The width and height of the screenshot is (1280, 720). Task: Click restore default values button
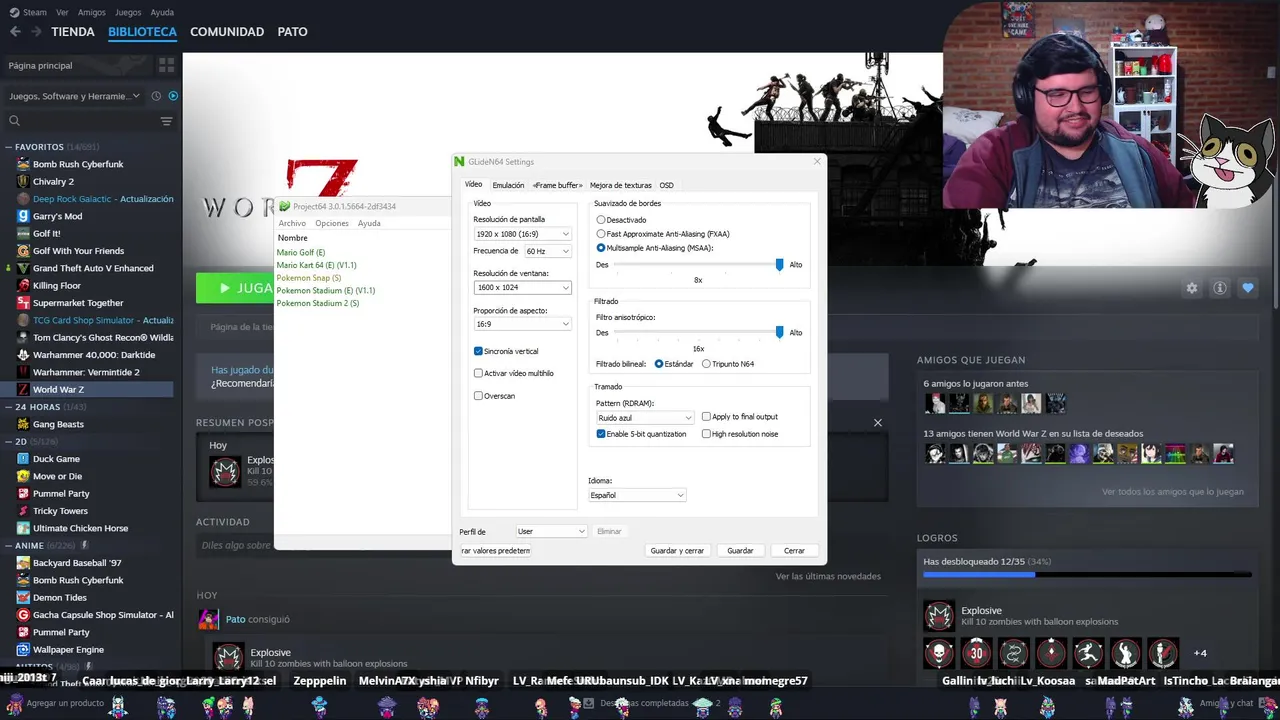(495, 550)
